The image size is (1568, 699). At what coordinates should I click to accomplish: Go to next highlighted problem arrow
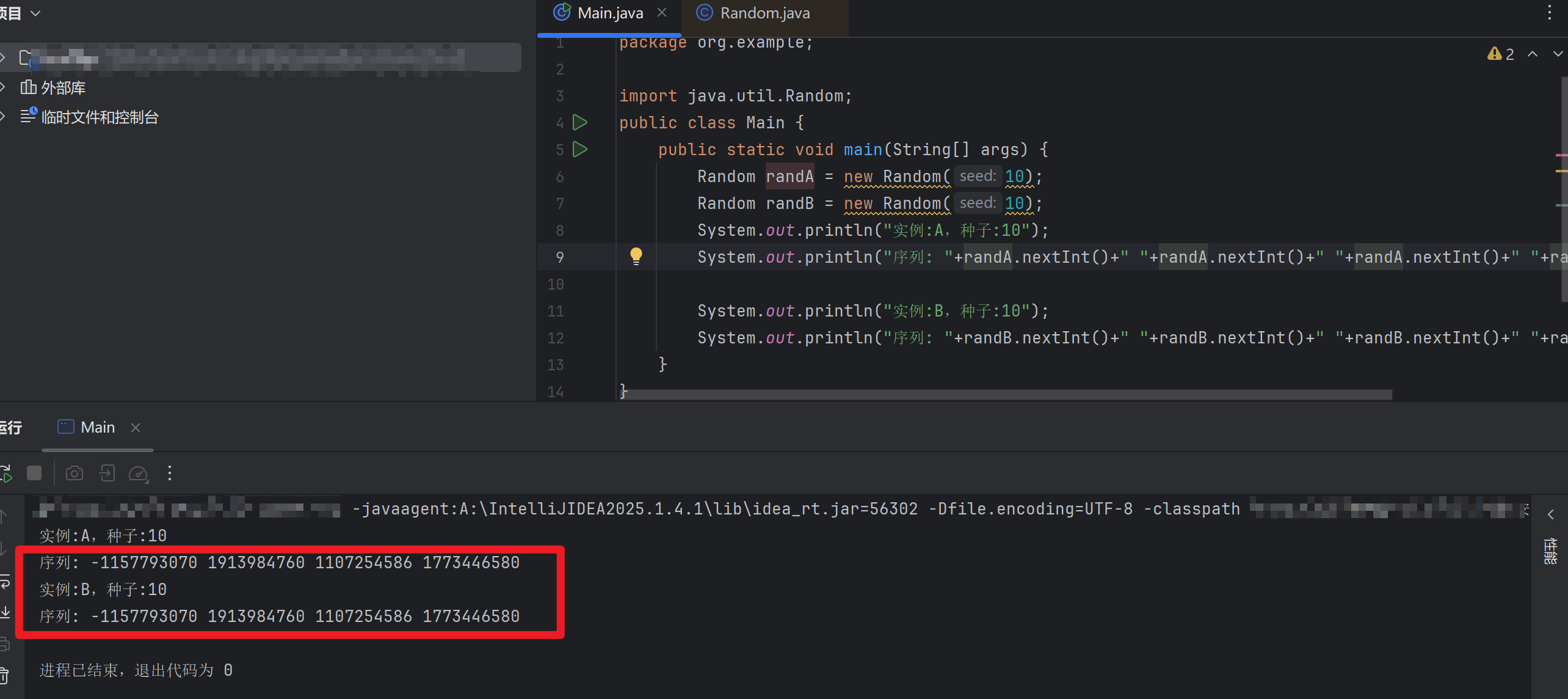pyautogui.click(x=1558, y=54)
